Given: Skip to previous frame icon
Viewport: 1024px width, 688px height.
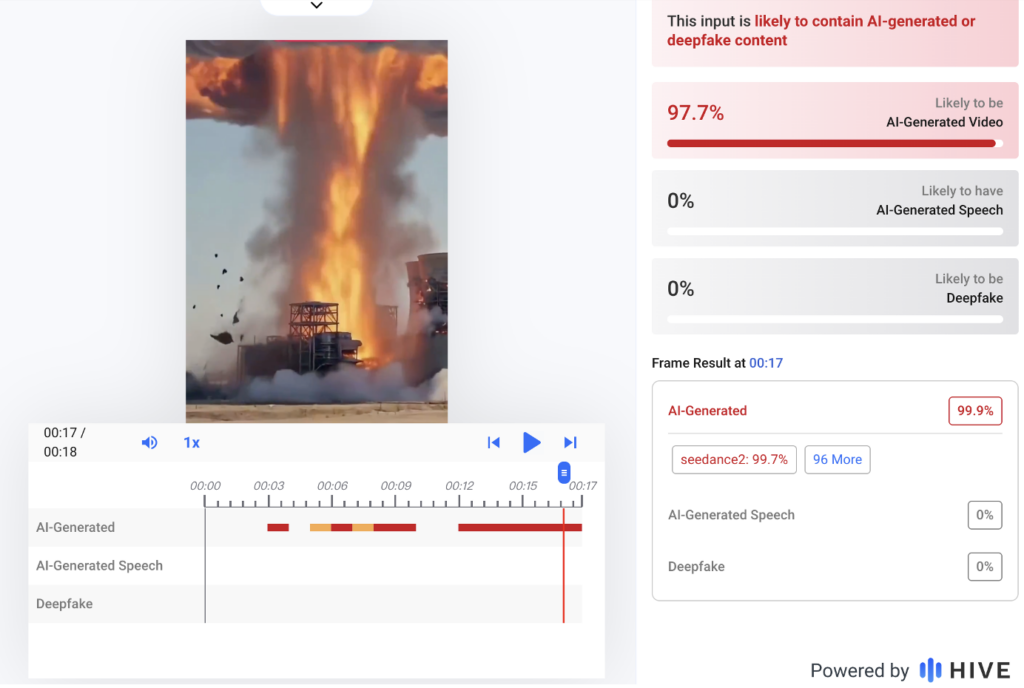Looking at the screenshot, I should point(493,442).
